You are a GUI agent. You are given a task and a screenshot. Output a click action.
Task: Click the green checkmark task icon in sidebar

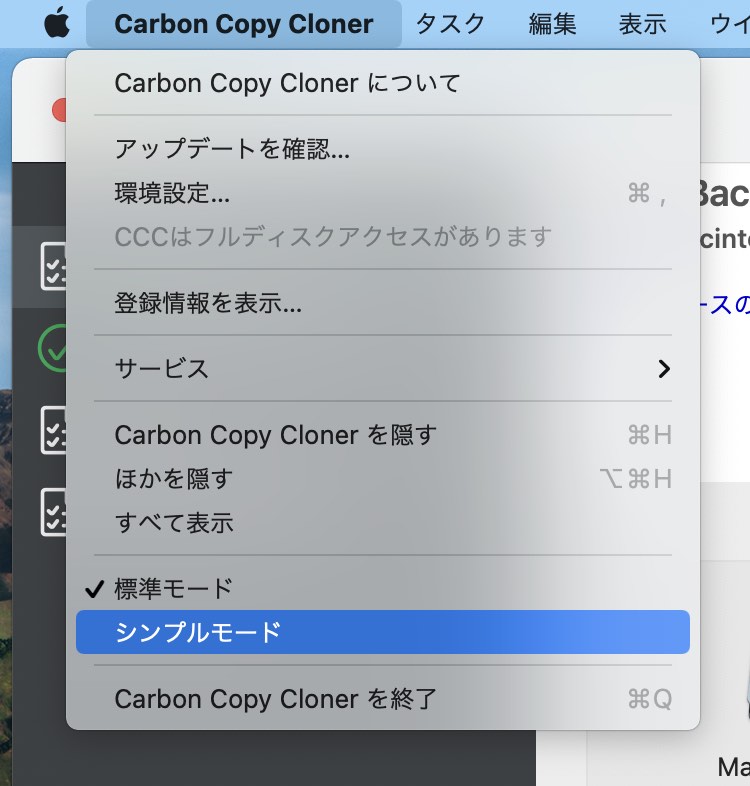(52, 348)
